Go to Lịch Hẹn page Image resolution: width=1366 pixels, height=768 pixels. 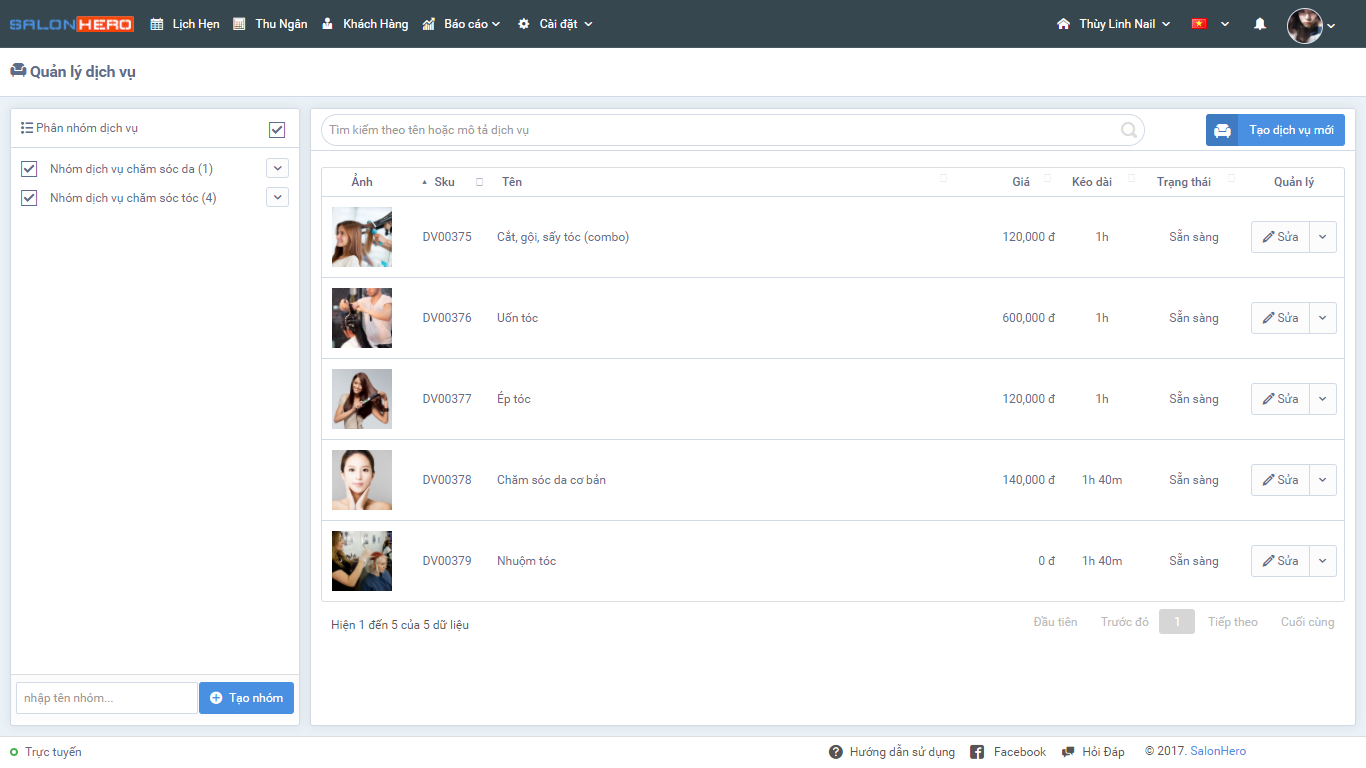click(185, 24)
